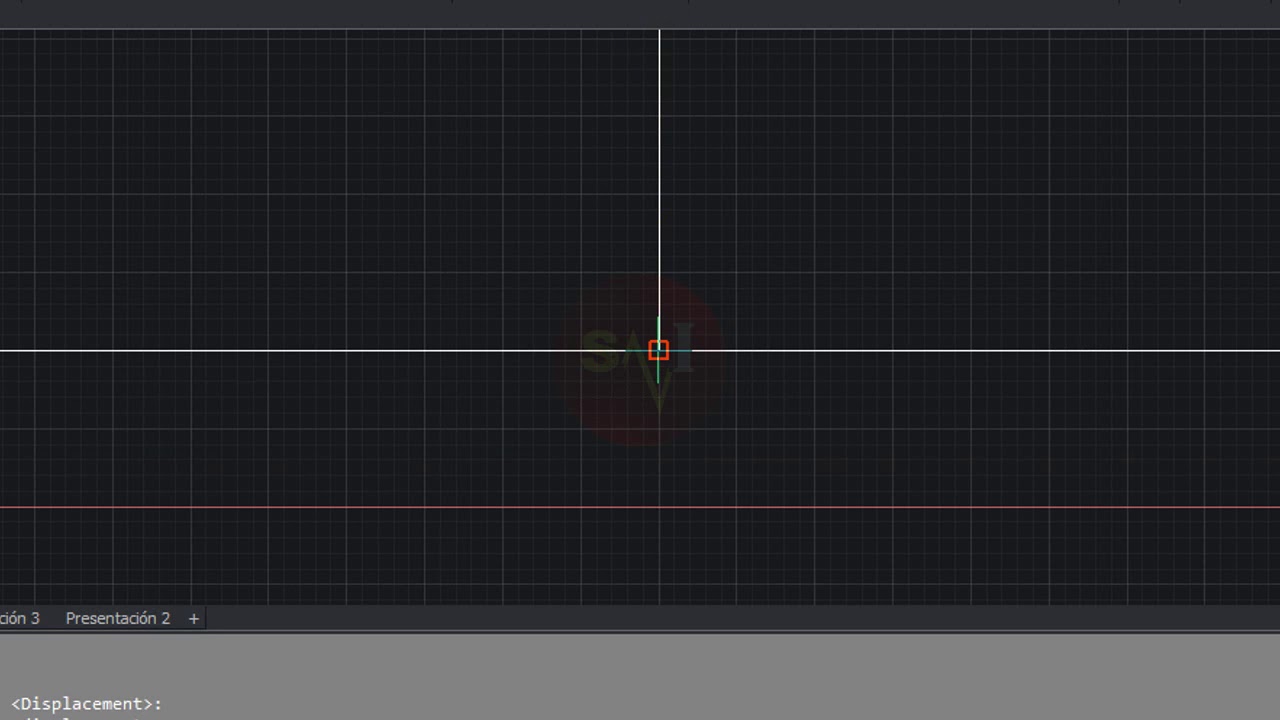Open the layout tab ending in 'ción 3'
The height and width of the screenshot is (720, 1280).
(x=20, y=618)
